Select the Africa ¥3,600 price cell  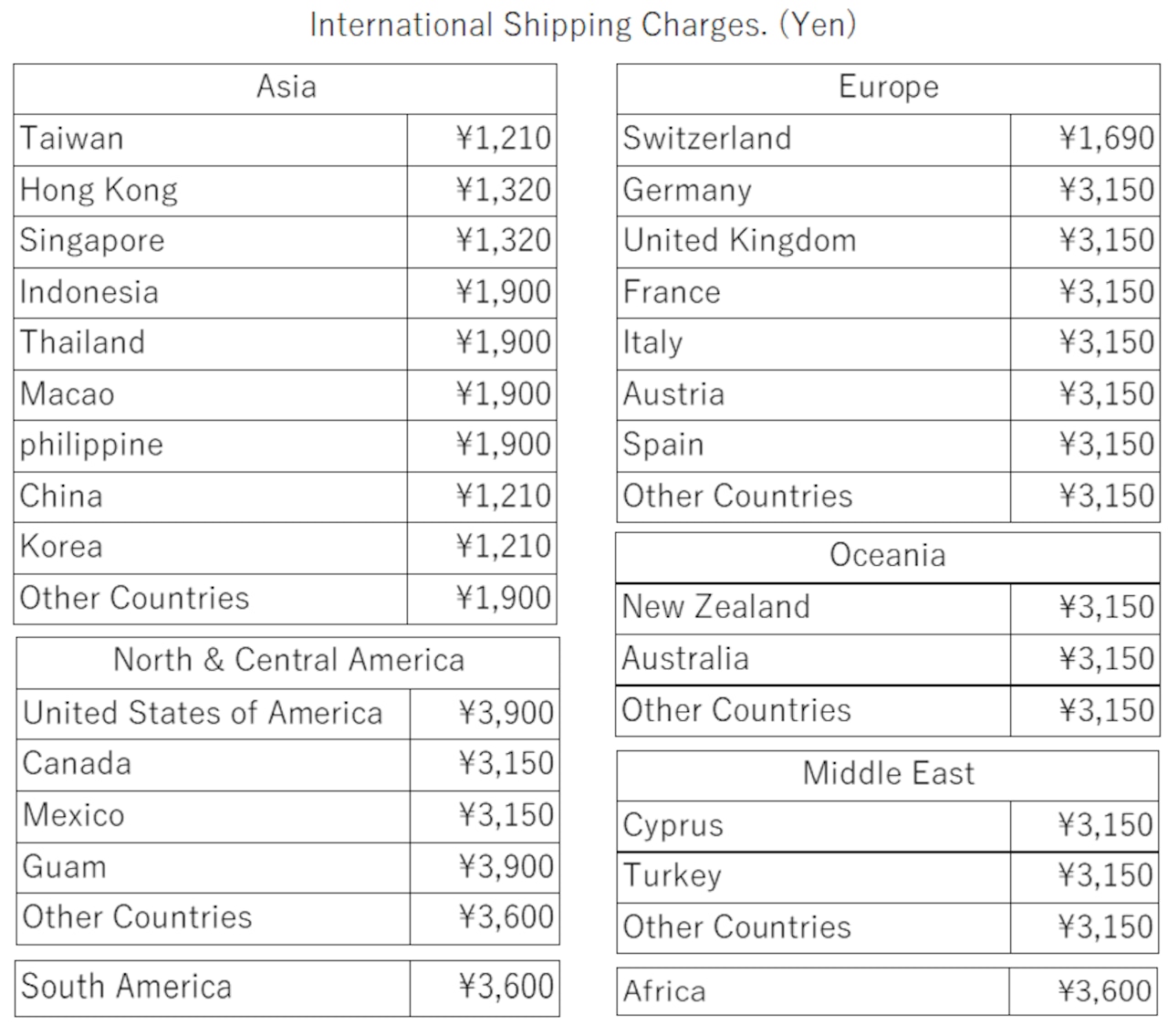[x=1084, y=991]
